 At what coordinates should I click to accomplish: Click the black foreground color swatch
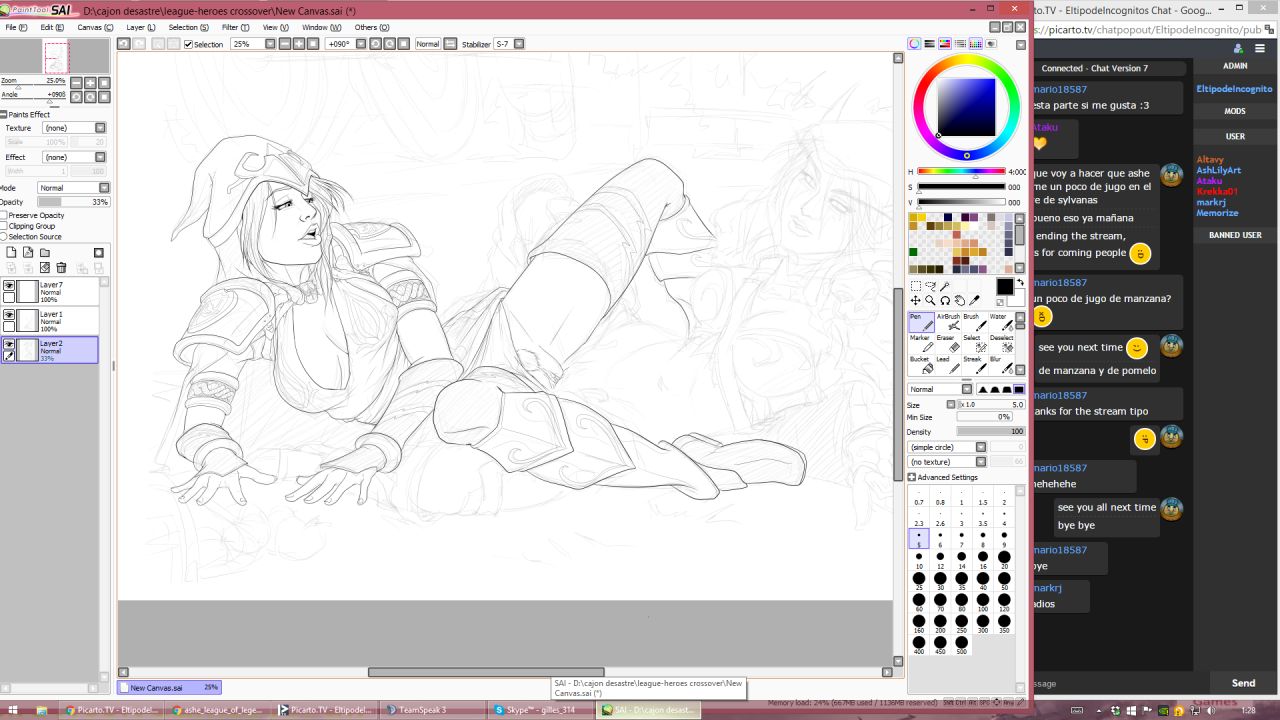click(1004, 287)
